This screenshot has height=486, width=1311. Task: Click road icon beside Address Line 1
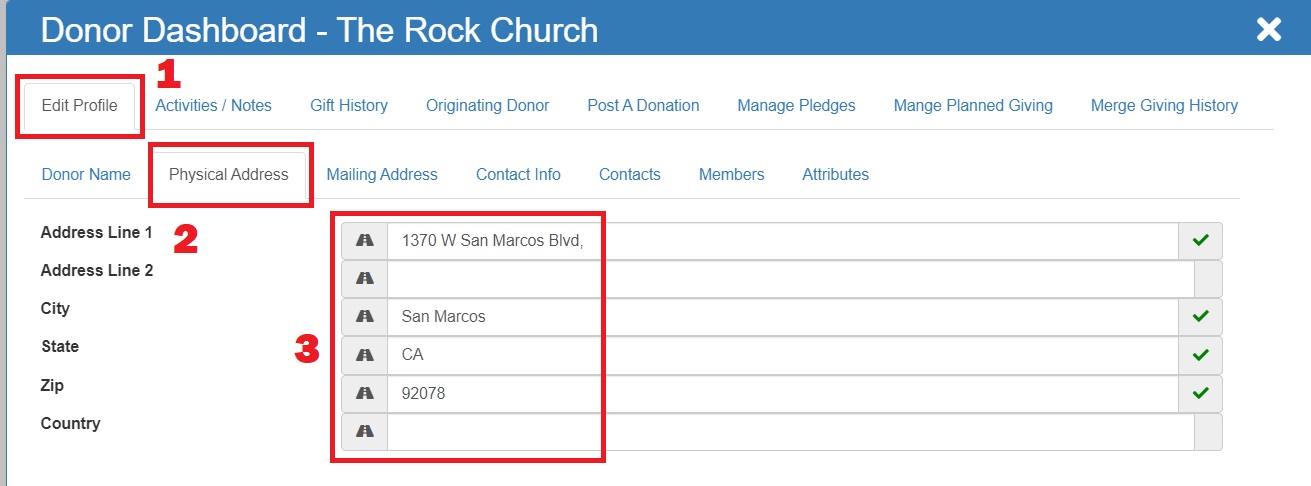coord(365,241)
